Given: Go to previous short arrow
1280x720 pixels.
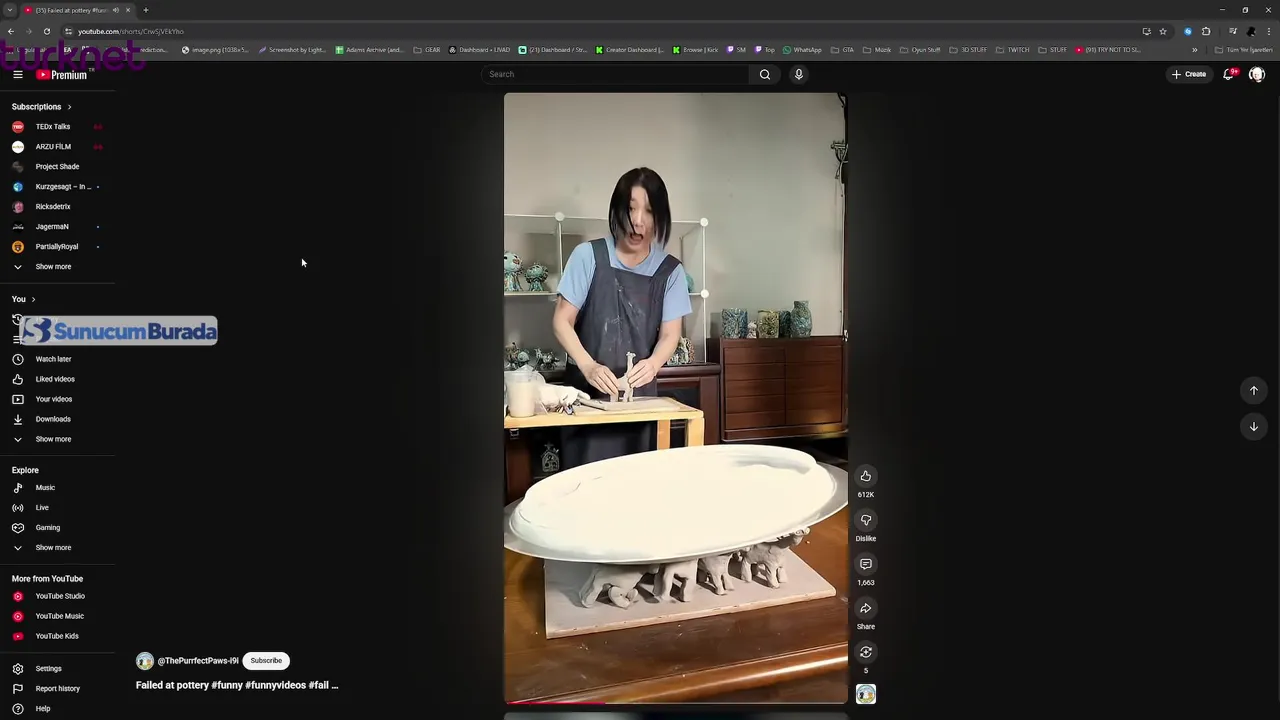Looking at the screenshot, I should point(1254,390).
